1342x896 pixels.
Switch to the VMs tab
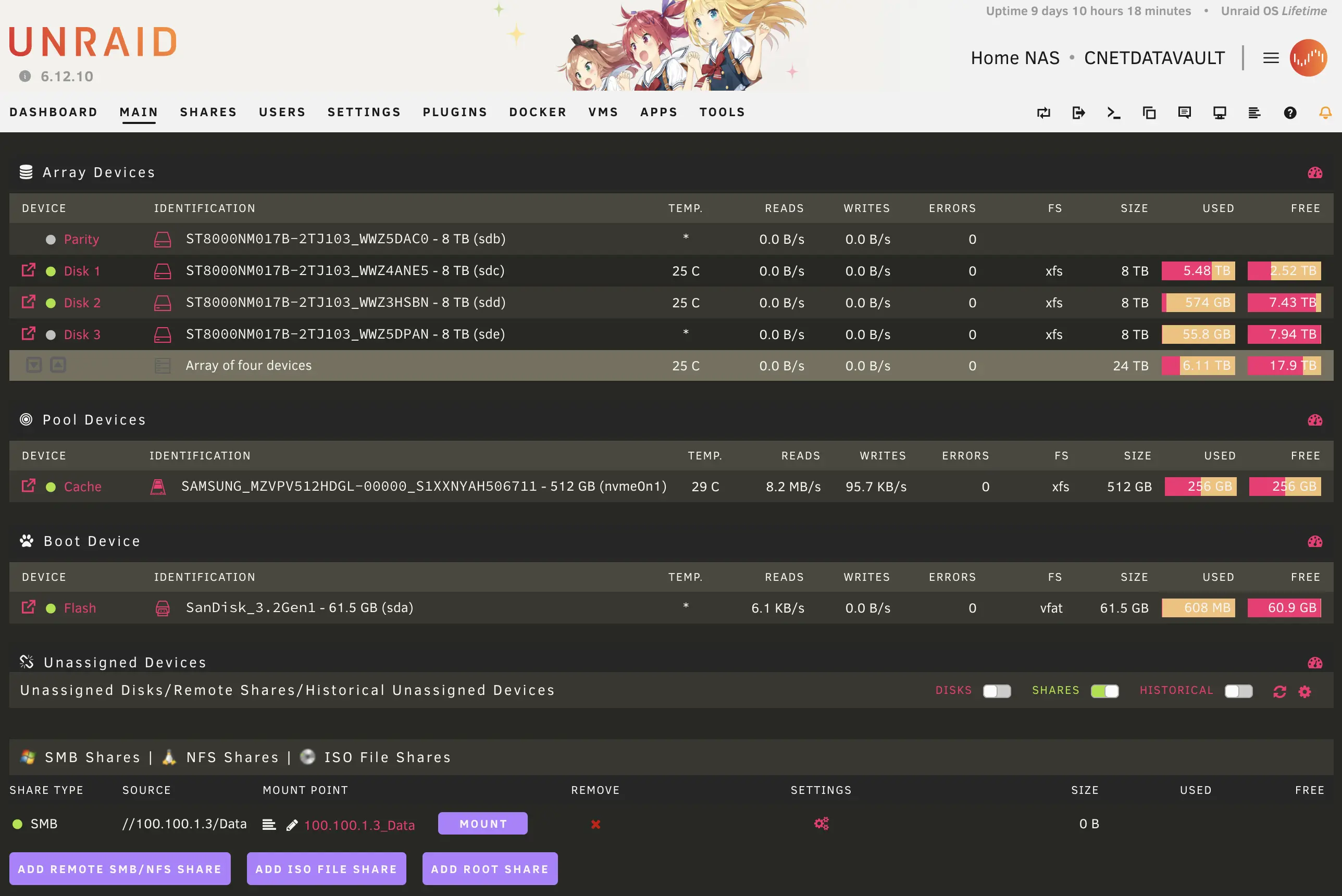pos(604,112)
